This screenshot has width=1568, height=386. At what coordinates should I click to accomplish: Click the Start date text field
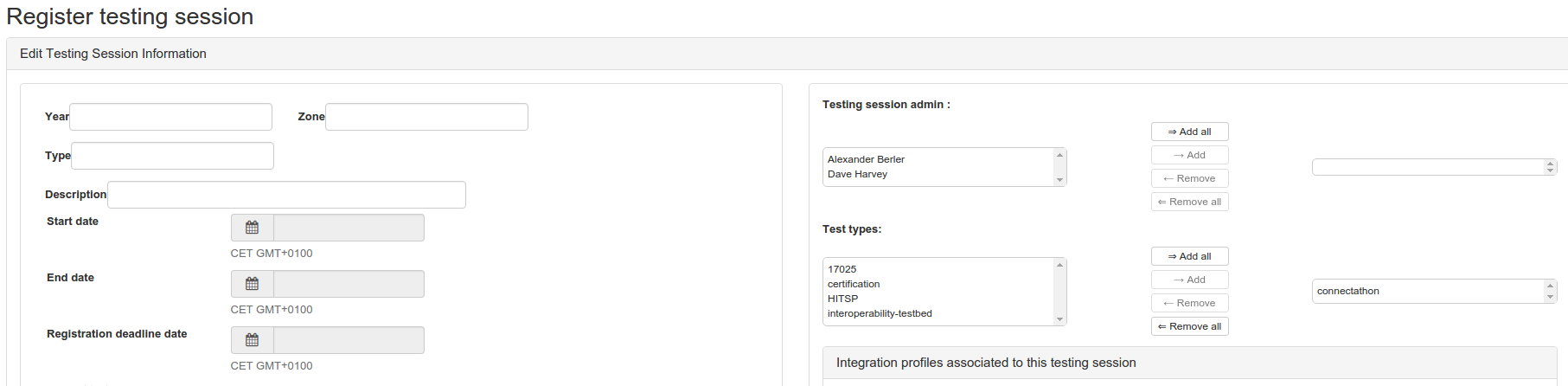349,228
